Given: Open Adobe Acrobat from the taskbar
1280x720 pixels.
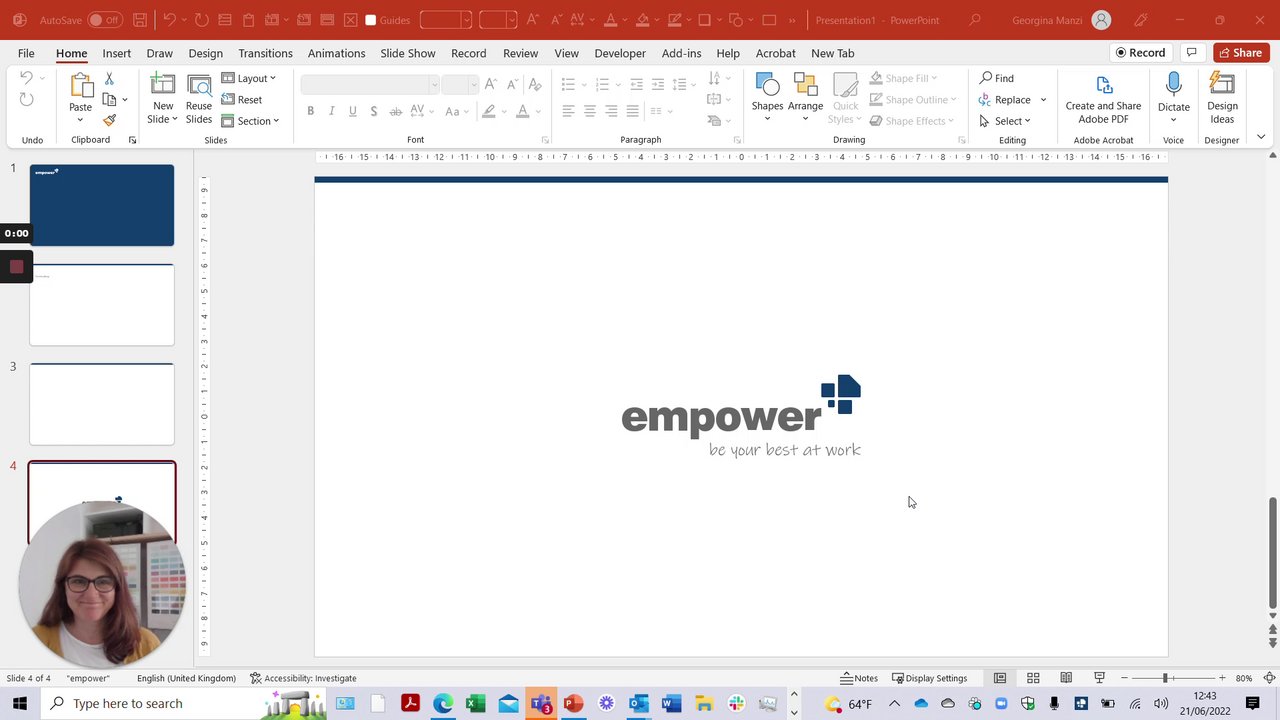Looking at the screenshot, I should [410, 704].
